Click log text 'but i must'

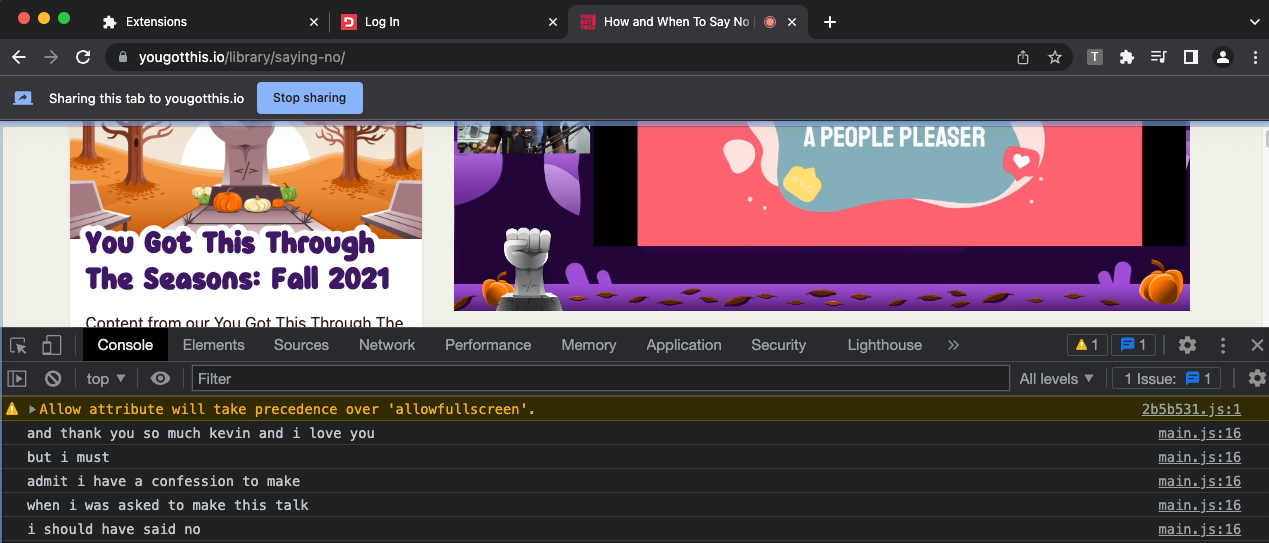click(x=68, y=457)
